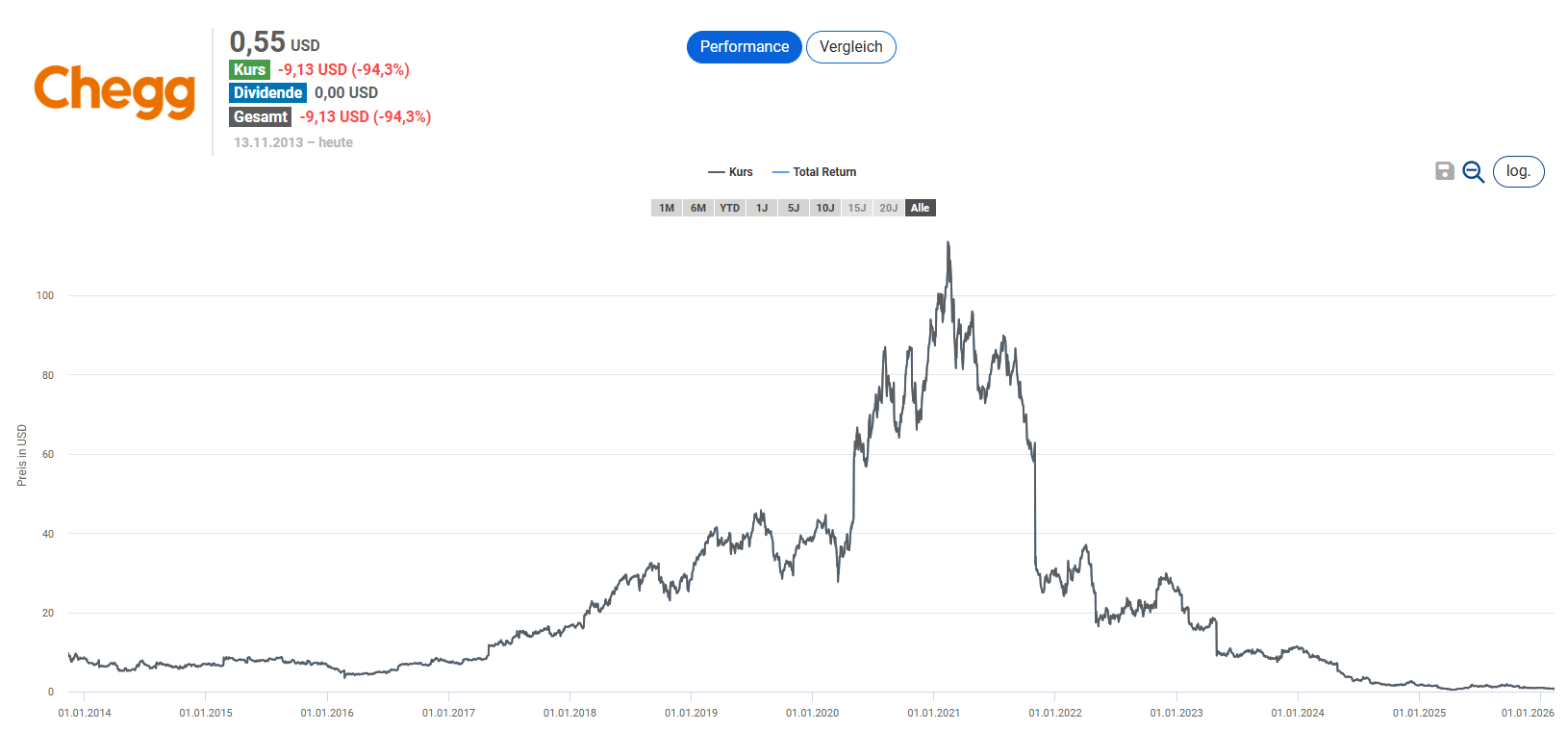Toggle Total Return series in legend
Image resolution: width=1568 pixels, height=731 pixels.
[815, 172]
